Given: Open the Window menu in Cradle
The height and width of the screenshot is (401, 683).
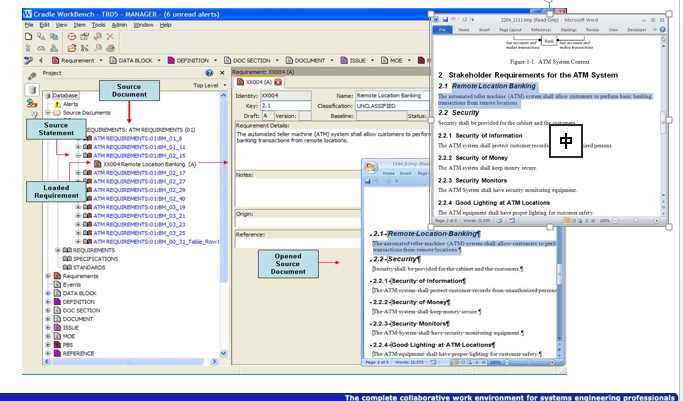Looking at the screenshot, I should (143, 25).
